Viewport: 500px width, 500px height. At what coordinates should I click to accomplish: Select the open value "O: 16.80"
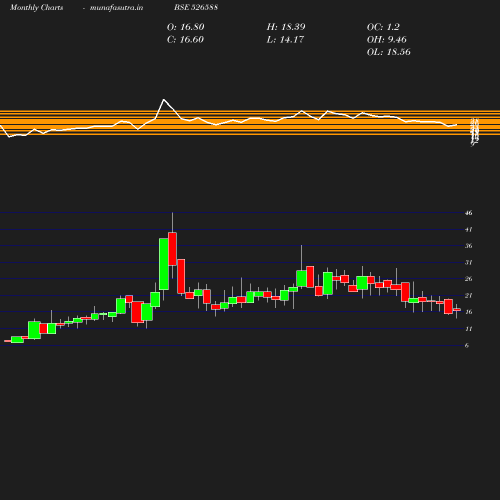185,27
